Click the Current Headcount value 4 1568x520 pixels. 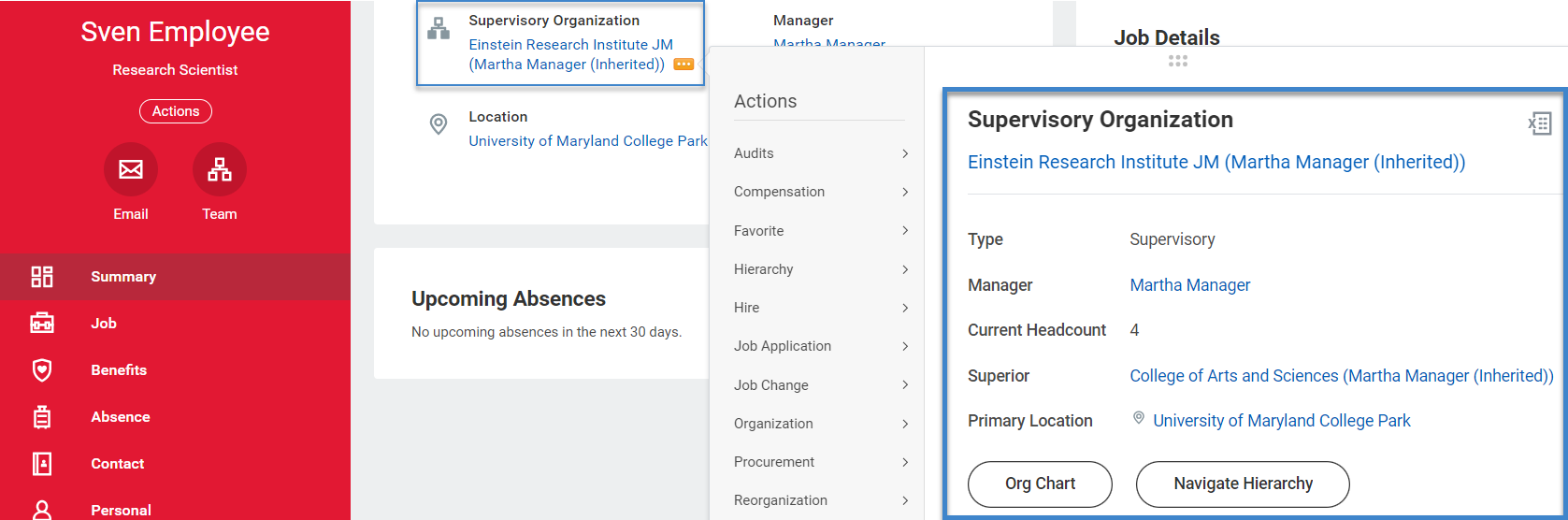point(1134,330)
